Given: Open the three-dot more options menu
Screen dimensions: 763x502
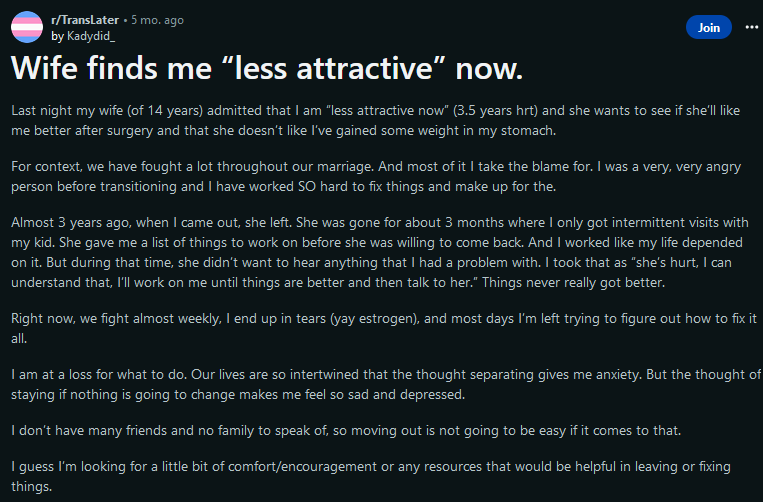Looking at the screenshot, I should tap(752, 27).
